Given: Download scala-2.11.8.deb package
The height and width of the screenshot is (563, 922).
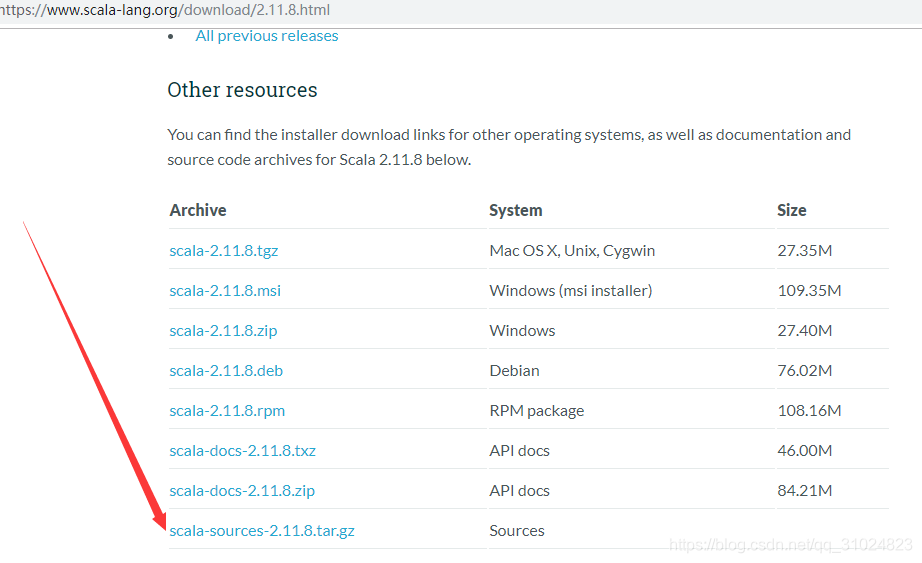Looking at the screenshot, I should click(x=226, y=371).
